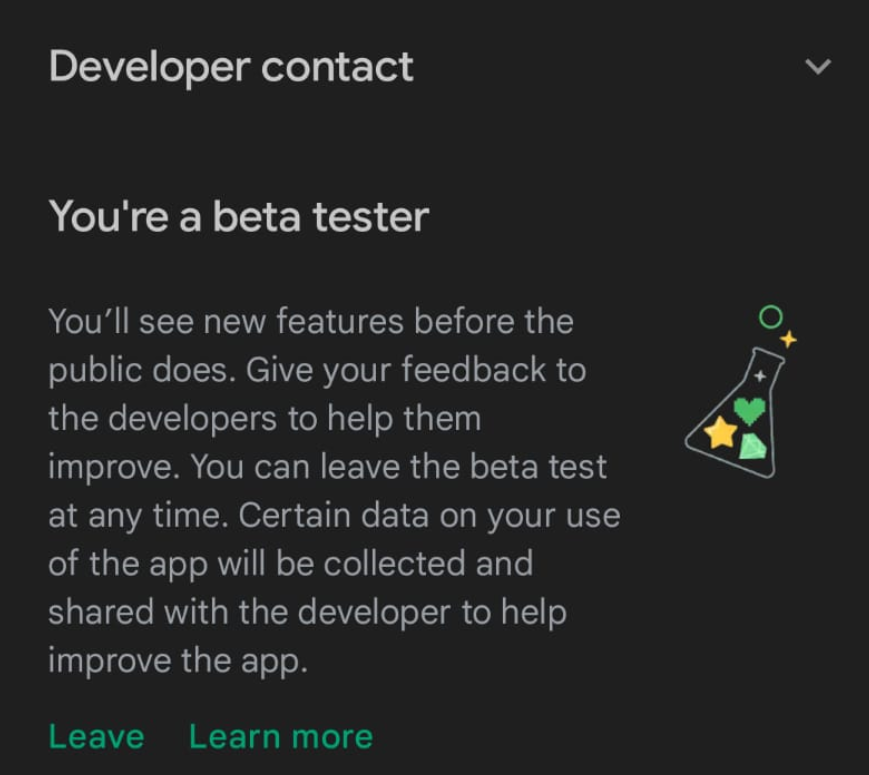The width and height of the screenshot is (869, 775).
Task: Leave the beta program
Action: [96, 737]
